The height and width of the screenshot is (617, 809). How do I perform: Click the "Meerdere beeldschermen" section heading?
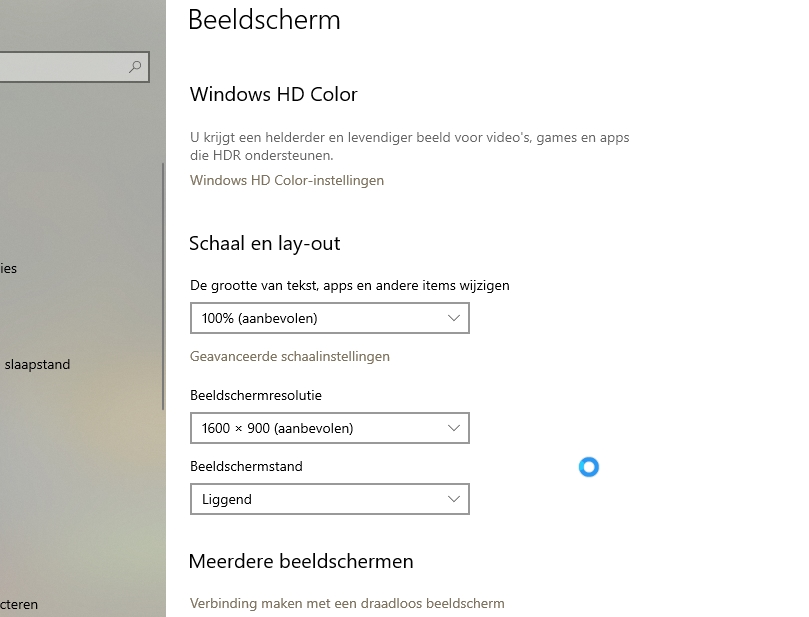click(x=302, y=561)
